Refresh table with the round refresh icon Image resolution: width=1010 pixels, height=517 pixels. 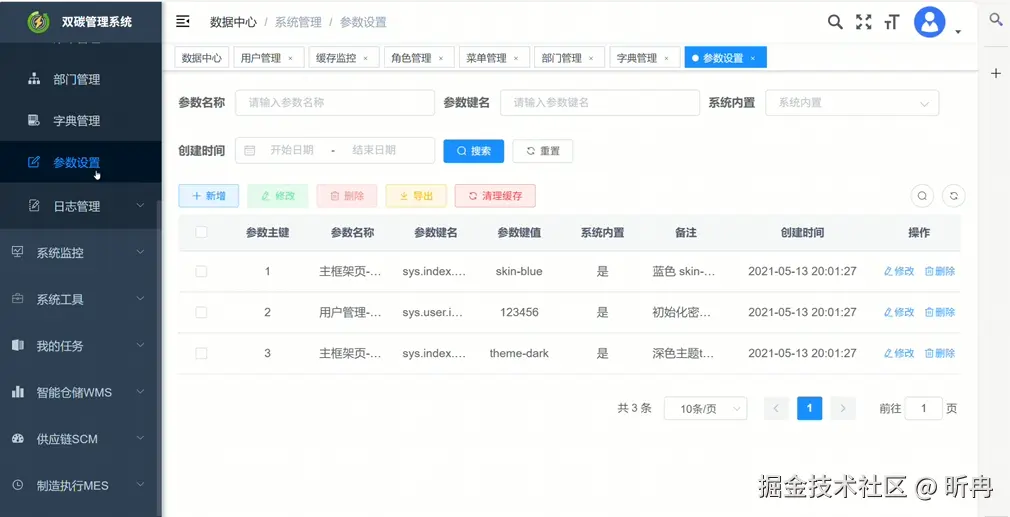click(953, 196)
